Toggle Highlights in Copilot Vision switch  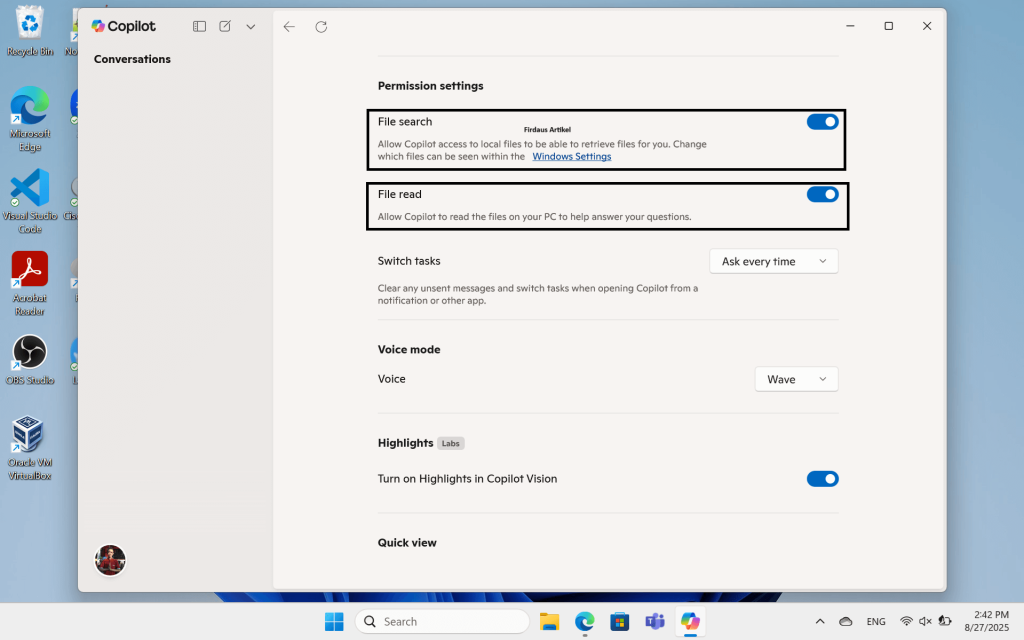(822, 479)
